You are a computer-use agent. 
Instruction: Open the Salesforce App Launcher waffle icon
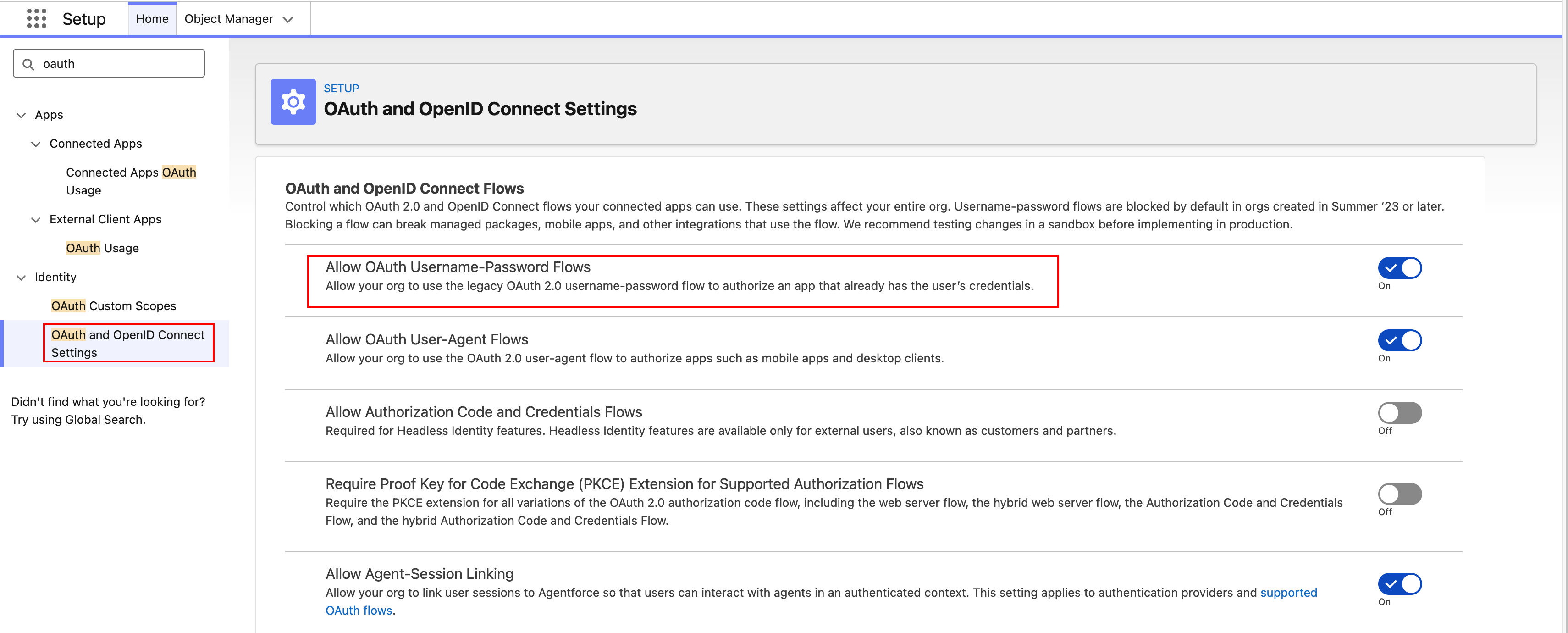click(x=37, y=18)
